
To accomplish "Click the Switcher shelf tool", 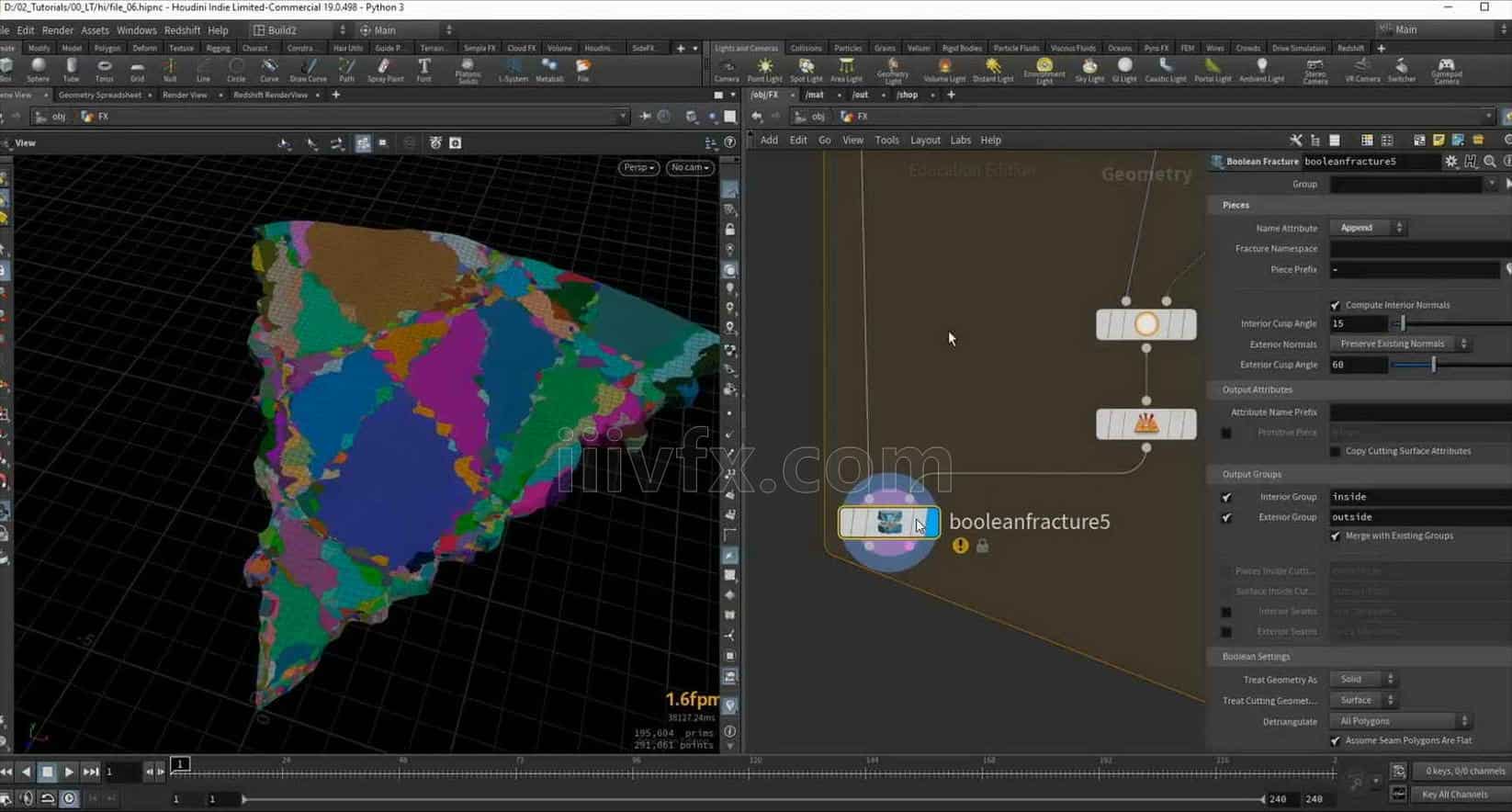I will [x=1401, y=70].
